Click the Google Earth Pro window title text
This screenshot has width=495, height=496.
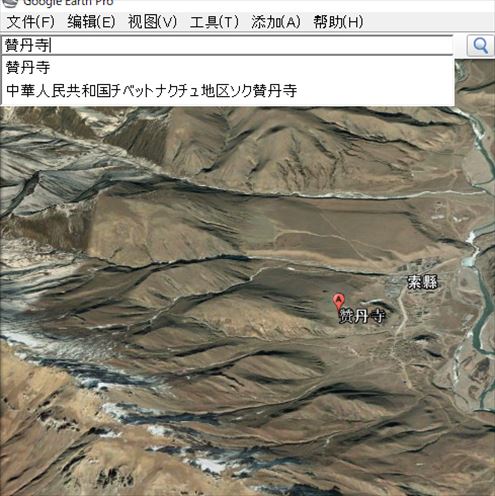pos(68,3)
